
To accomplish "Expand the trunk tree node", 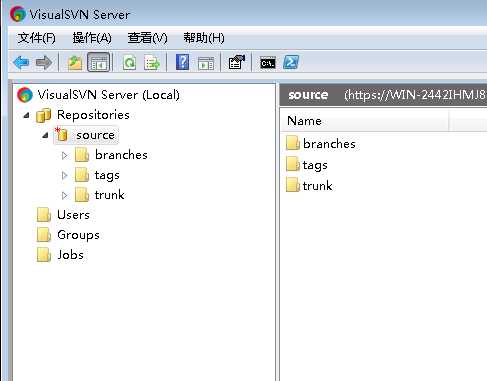I will (x=65, y=195).
